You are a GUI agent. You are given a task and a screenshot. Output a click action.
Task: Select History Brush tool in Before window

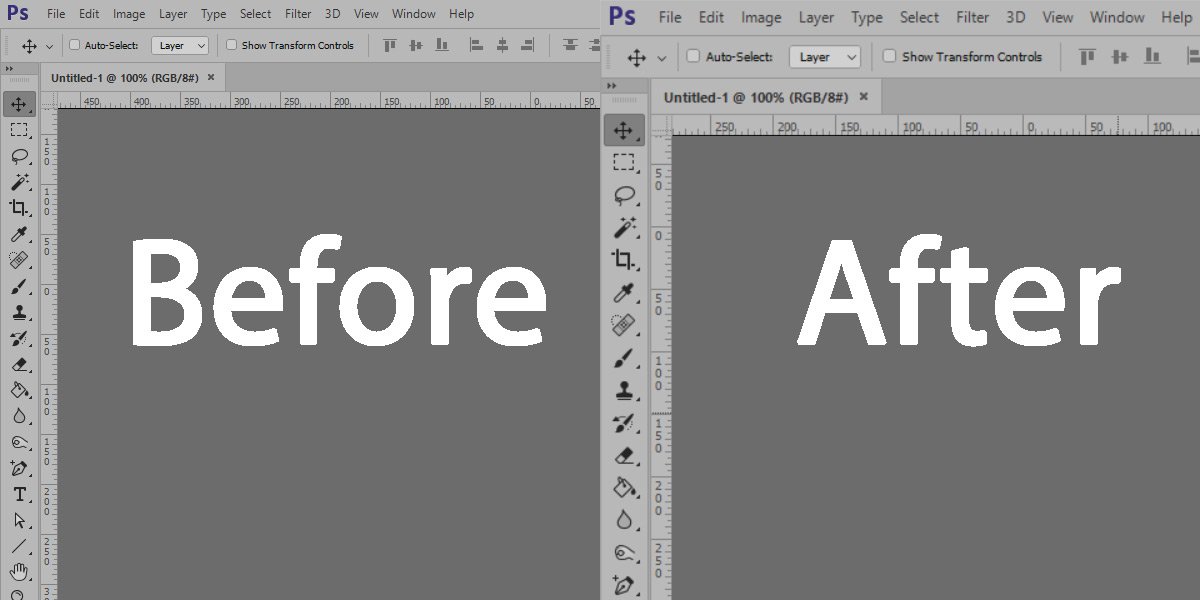click(19, 339)
